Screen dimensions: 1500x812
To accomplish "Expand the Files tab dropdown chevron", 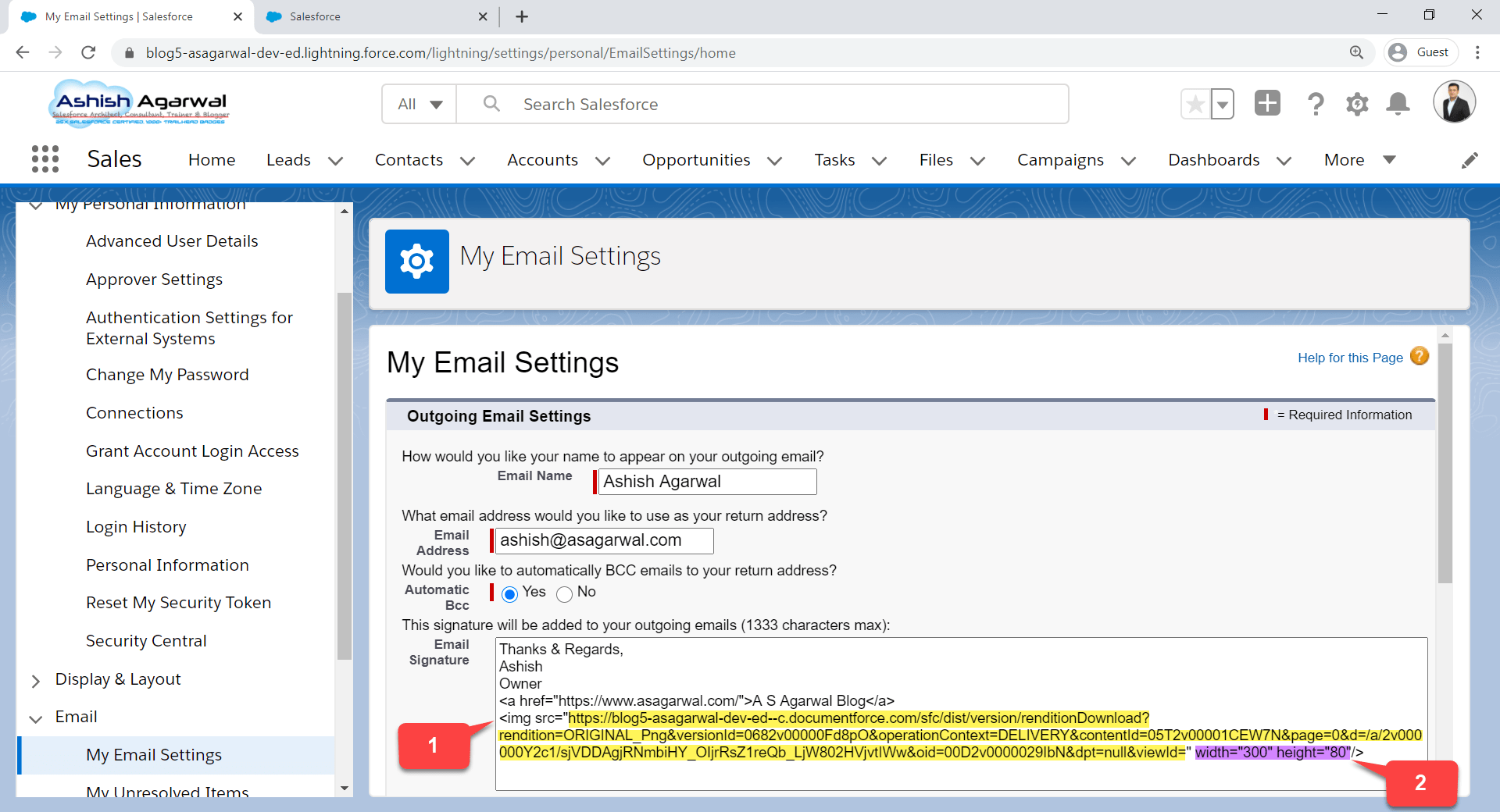I will point(977,161).
